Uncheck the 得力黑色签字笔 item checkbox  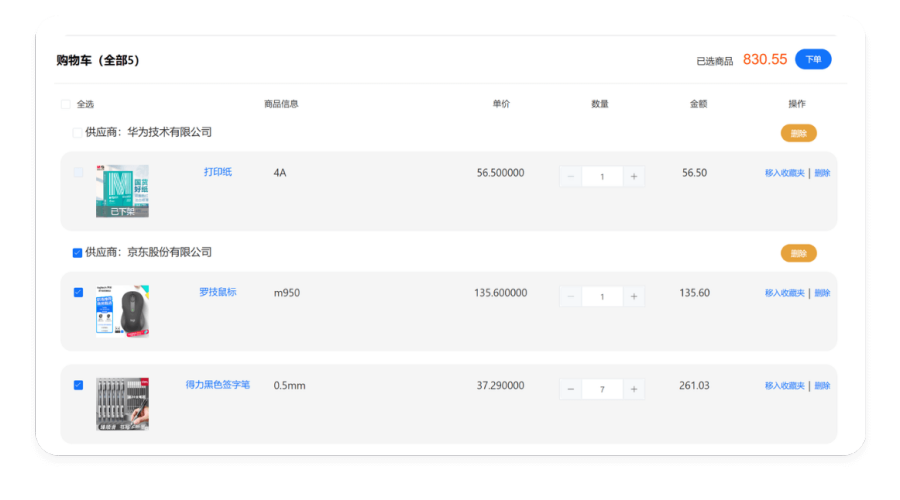(x=79, y=385)
